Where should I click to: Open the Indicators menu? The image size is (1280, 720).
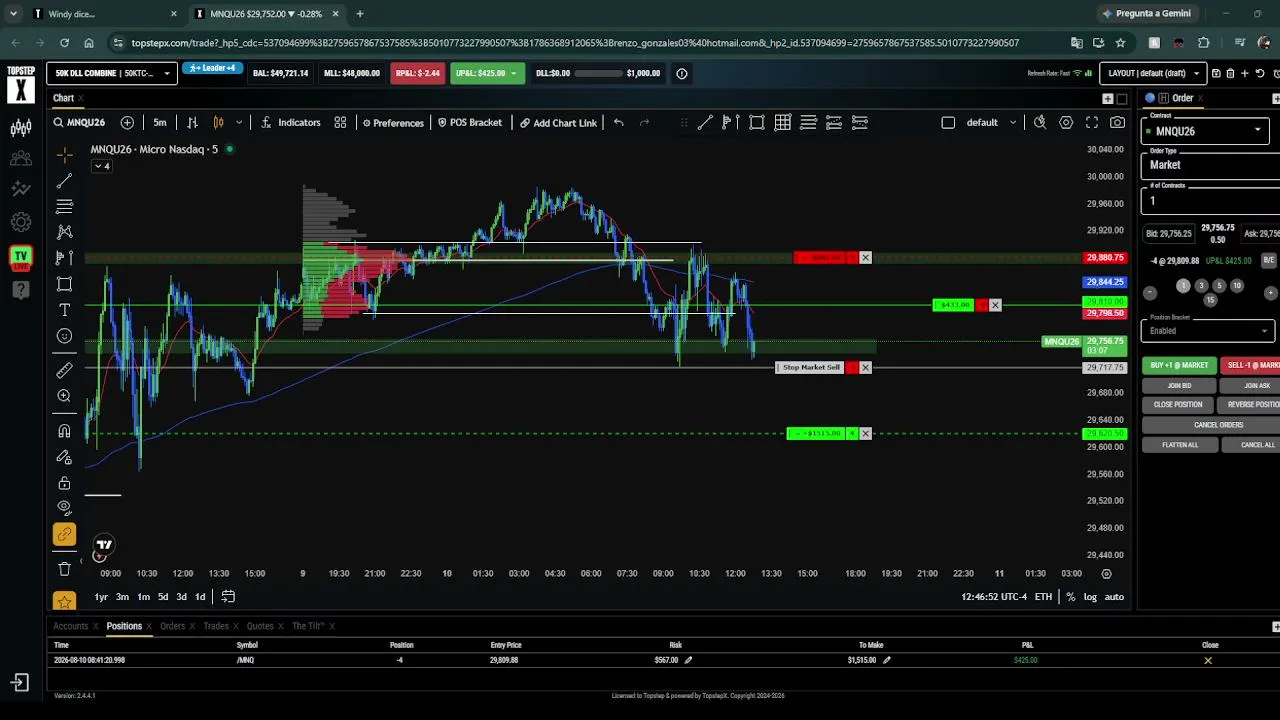[x=290, y=123]
